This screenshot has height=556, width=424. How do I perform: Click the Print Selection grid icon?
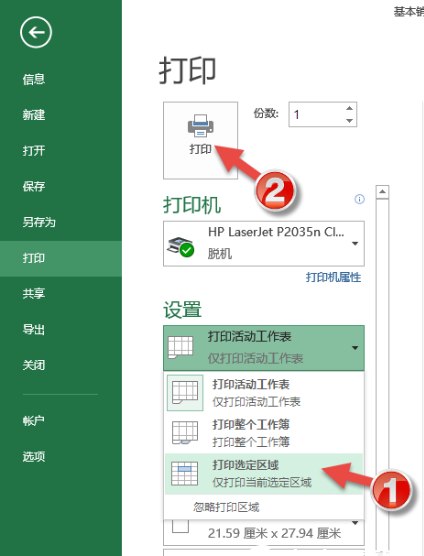coord(184,473)
